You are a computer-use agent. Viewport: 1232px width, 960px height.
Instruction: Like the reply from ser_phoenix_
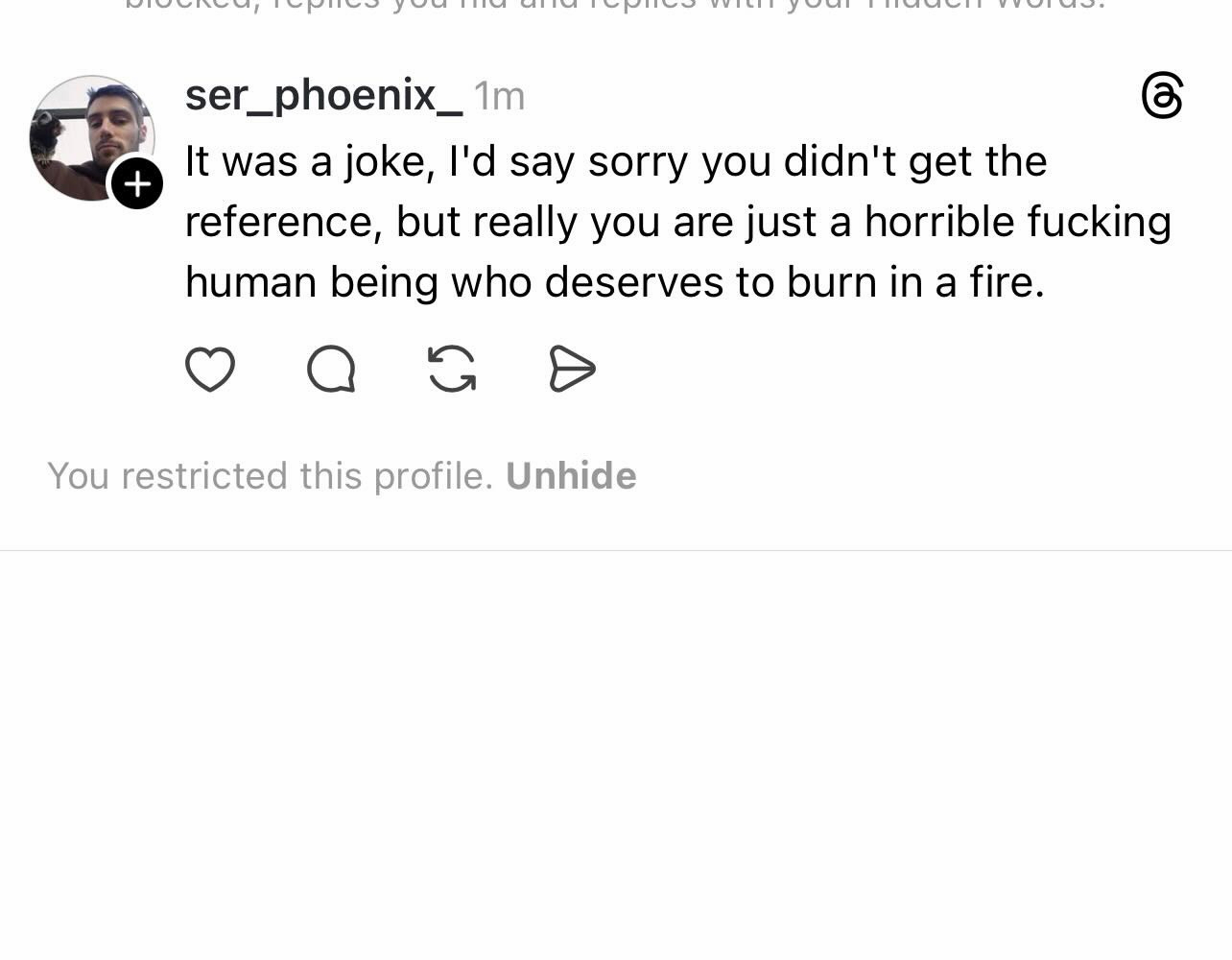click(x=209, y=370)
